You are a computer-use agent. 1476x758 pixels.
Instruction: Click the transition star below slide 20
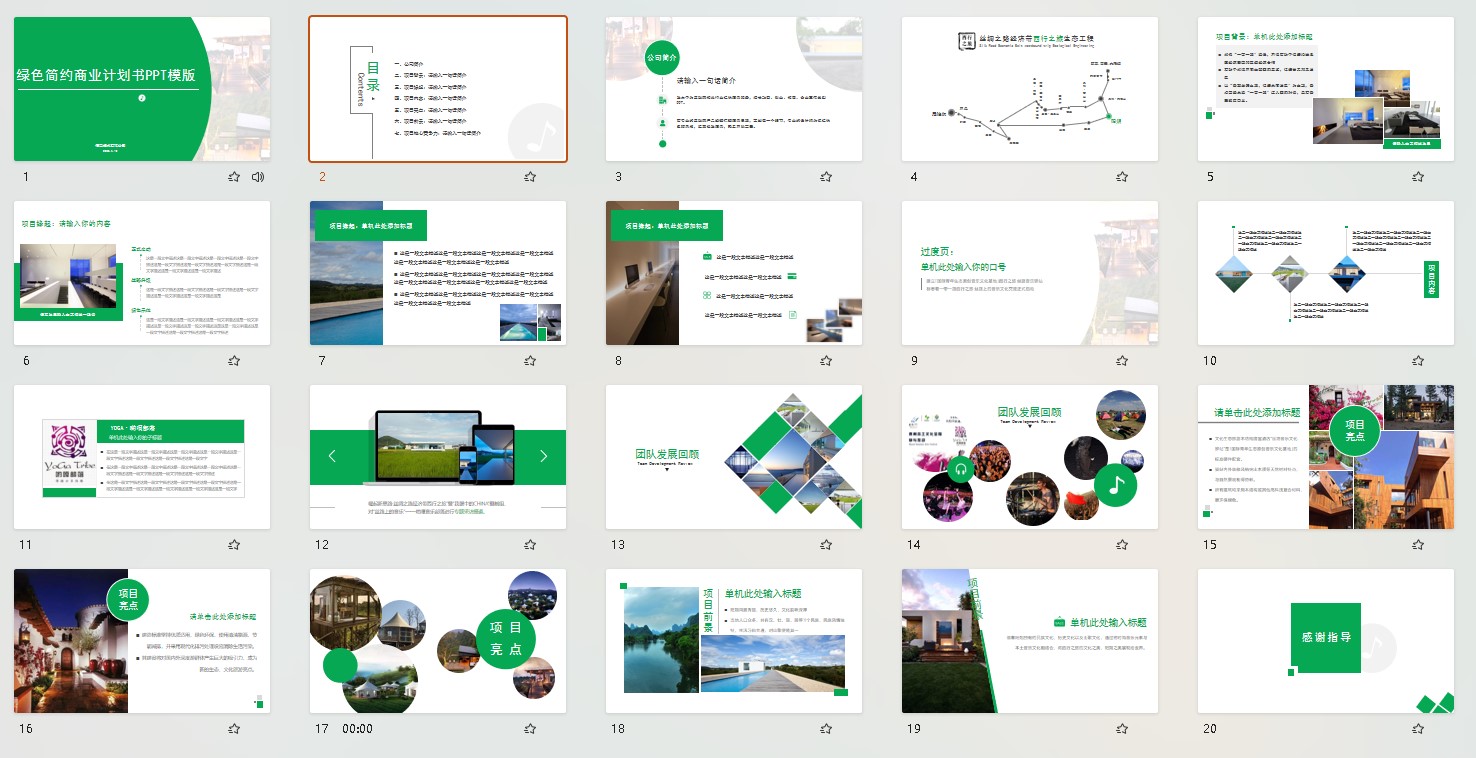tap(1418, 729)
